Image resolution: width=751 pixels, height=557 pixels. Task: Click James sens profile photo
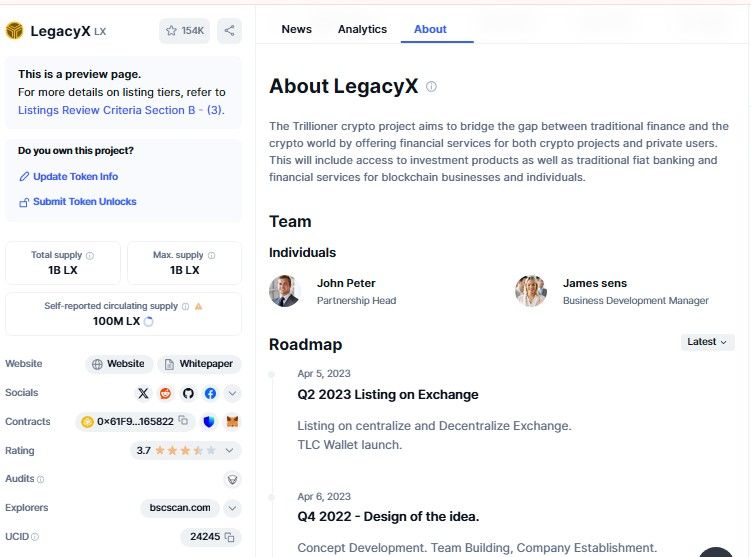click(531, 291)
